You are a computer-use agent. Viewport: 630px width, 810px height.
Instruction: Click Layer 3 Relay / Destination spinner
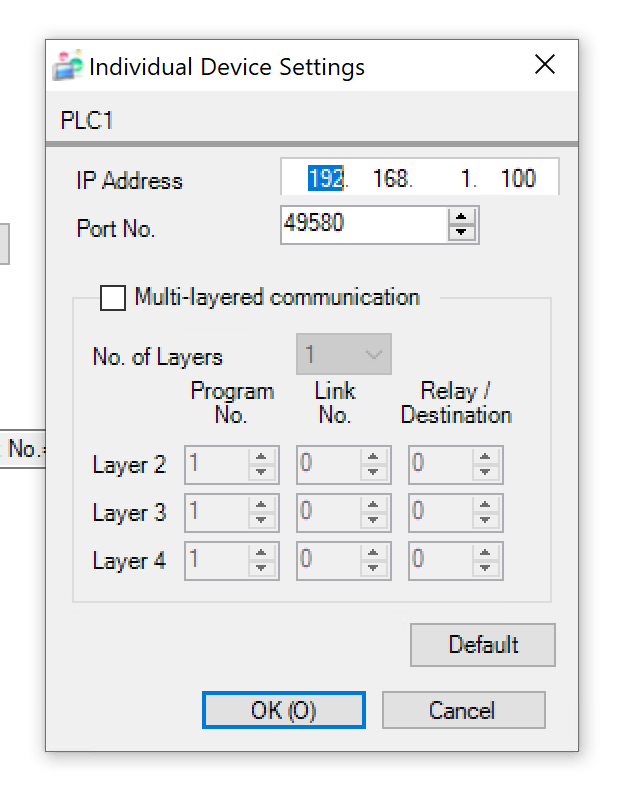coord(441,513)
